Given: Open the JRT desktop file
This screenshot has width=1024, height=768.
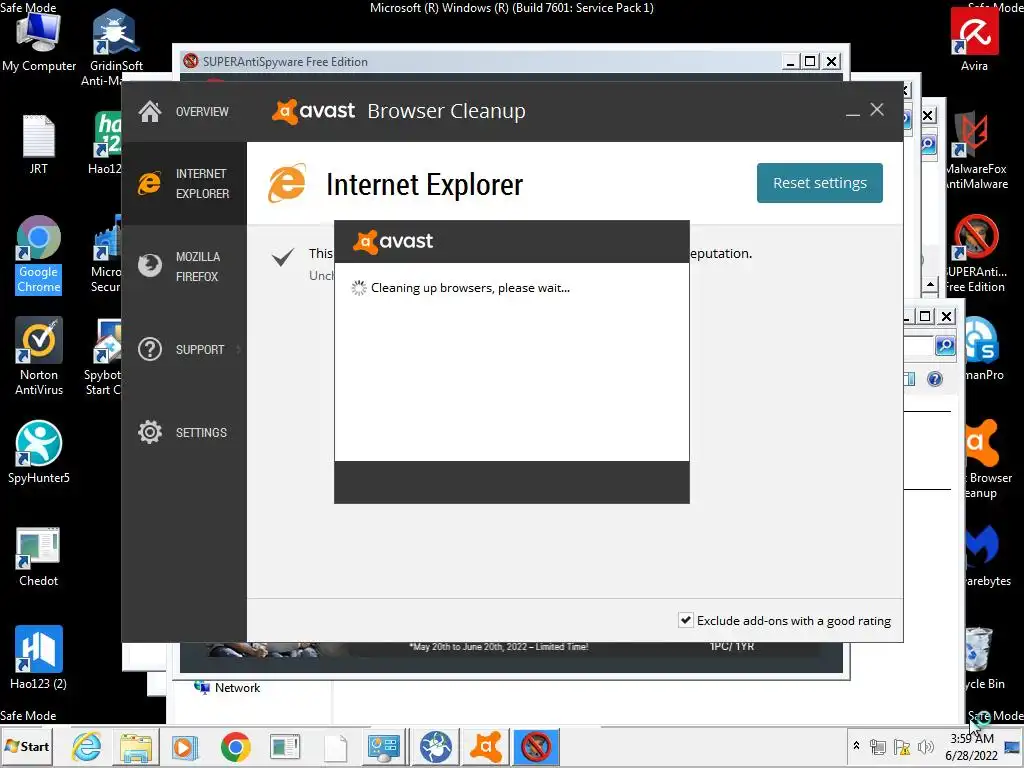Looking at the screenshot, I should [x=39, y=145].
